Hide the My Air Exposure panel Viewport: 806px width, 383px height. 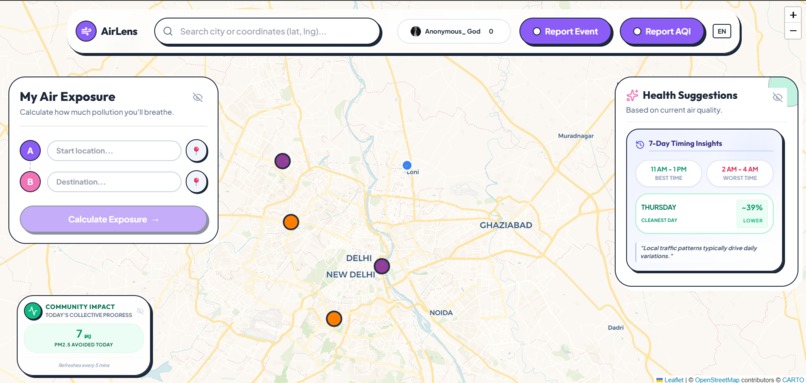pyautogui.click(x=197, y=97)
